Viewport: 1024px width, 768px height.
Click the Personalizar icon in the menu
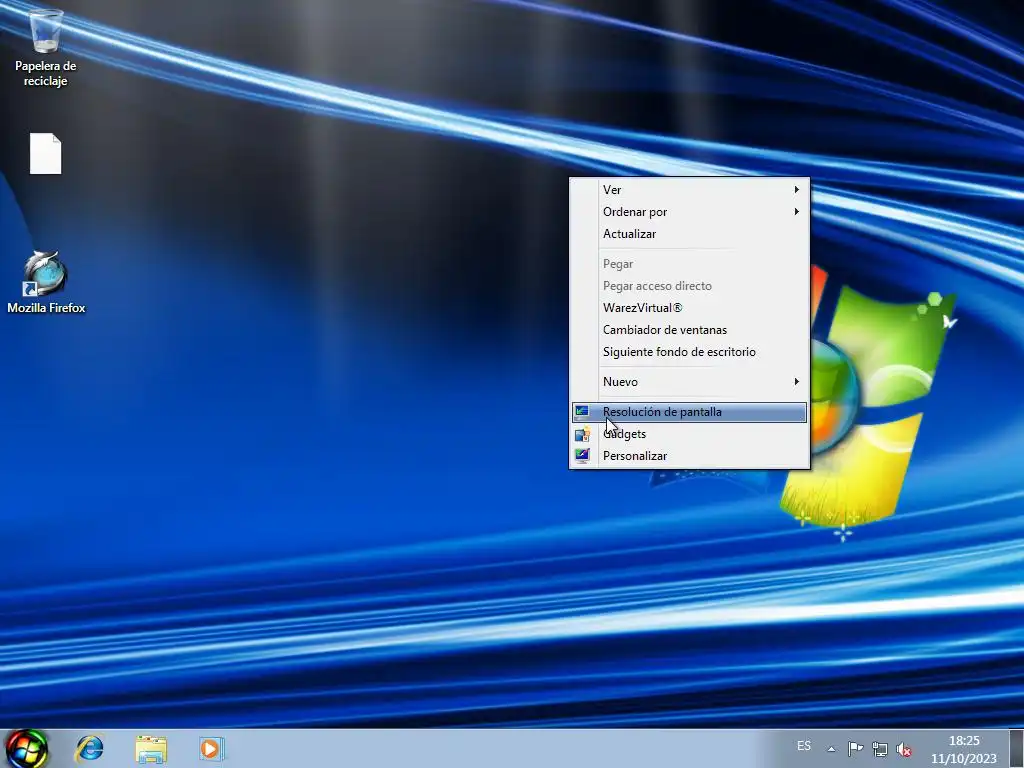coord(582,455)
